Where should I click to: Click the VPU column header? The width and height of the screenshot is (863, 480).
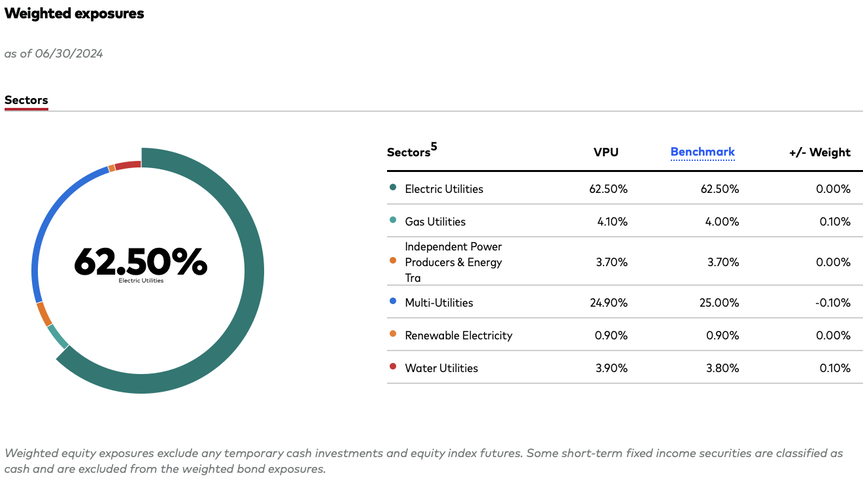(x=606, y=153)
